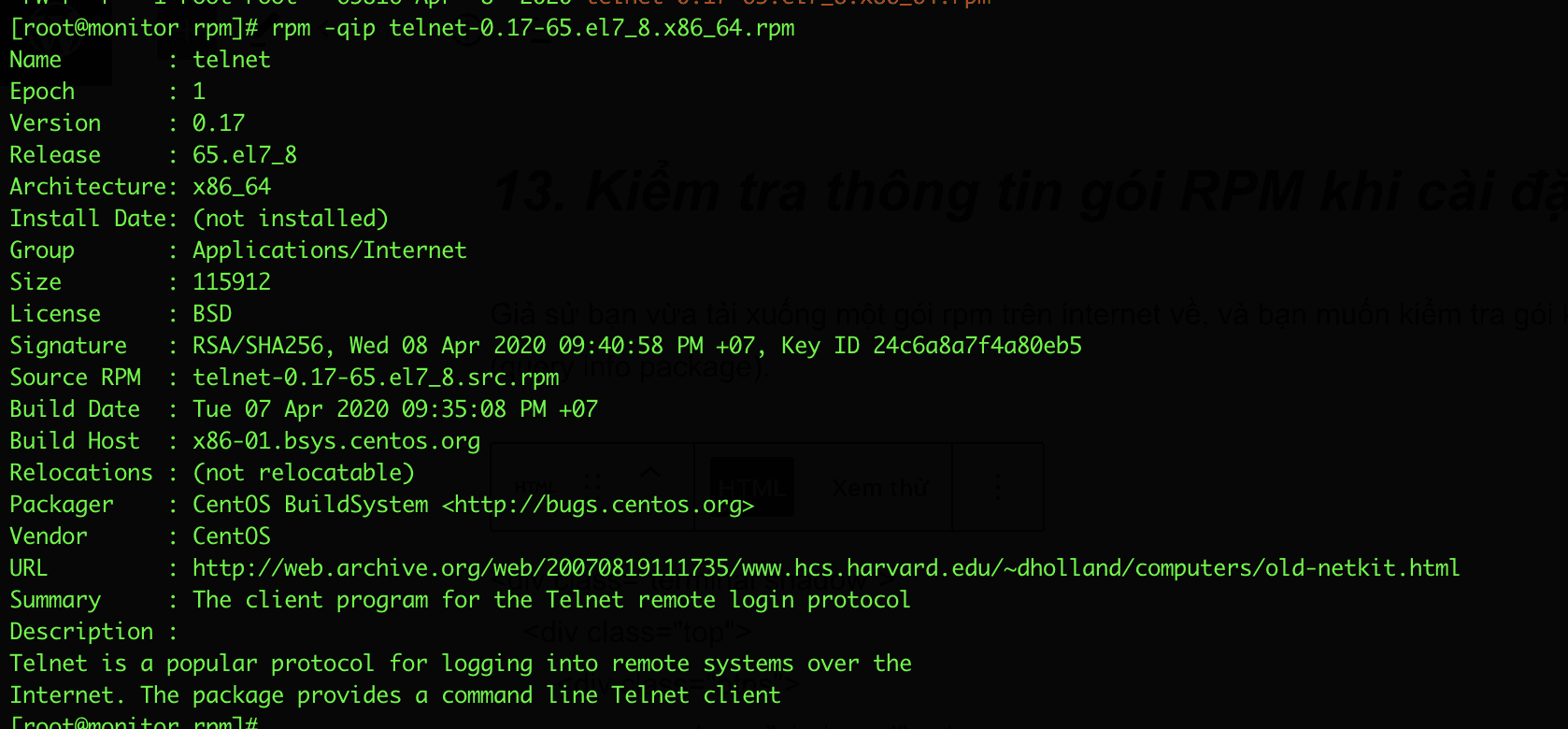This screenshot has width=1568, height=729.
Task: Click build host x86-01.bsys.centos.org
Action: [336, 441]
